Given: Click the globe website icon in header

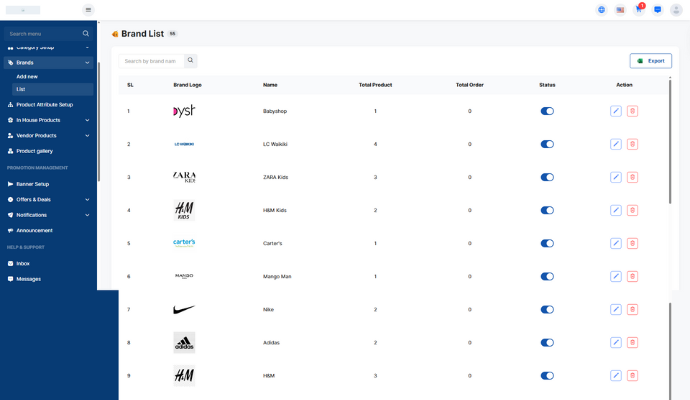Looking at the screenshot, I should pos(602,9).
